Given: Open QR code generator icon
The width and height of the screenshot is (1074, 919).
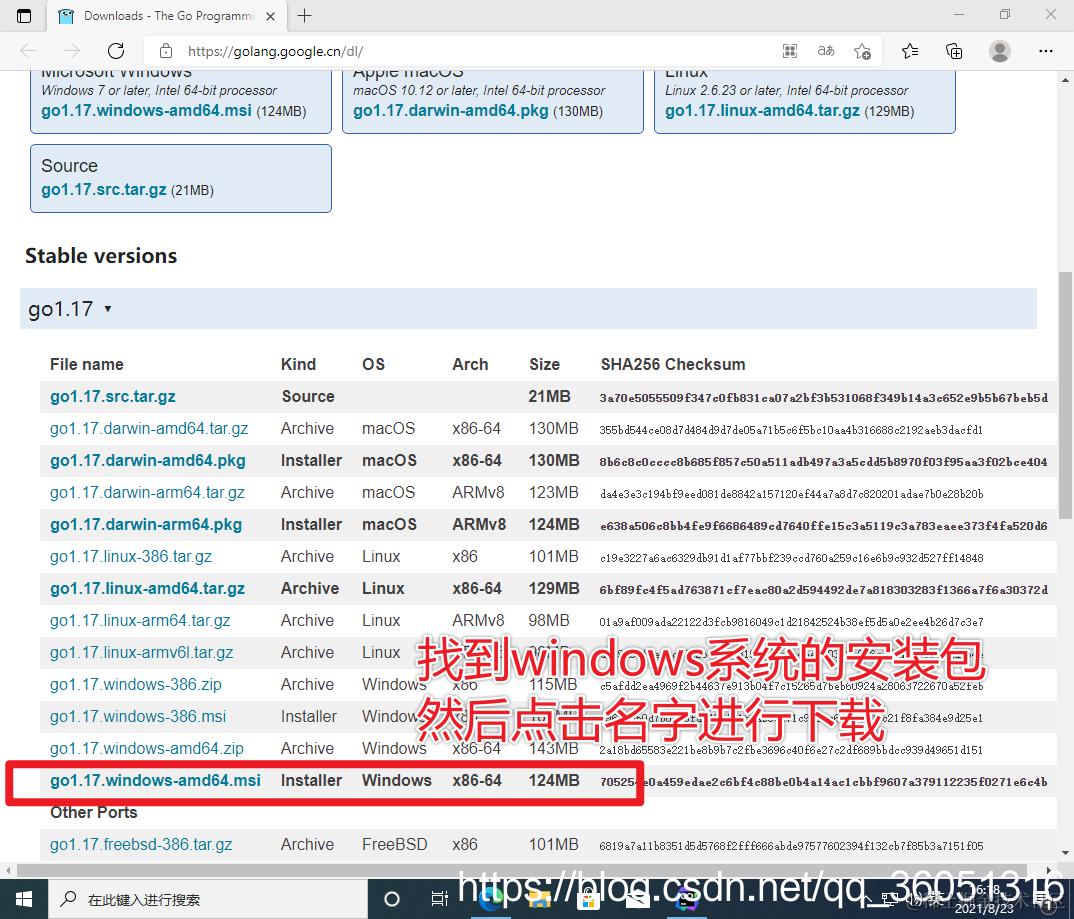Looking at the screenshot, I should coord(790,51).
